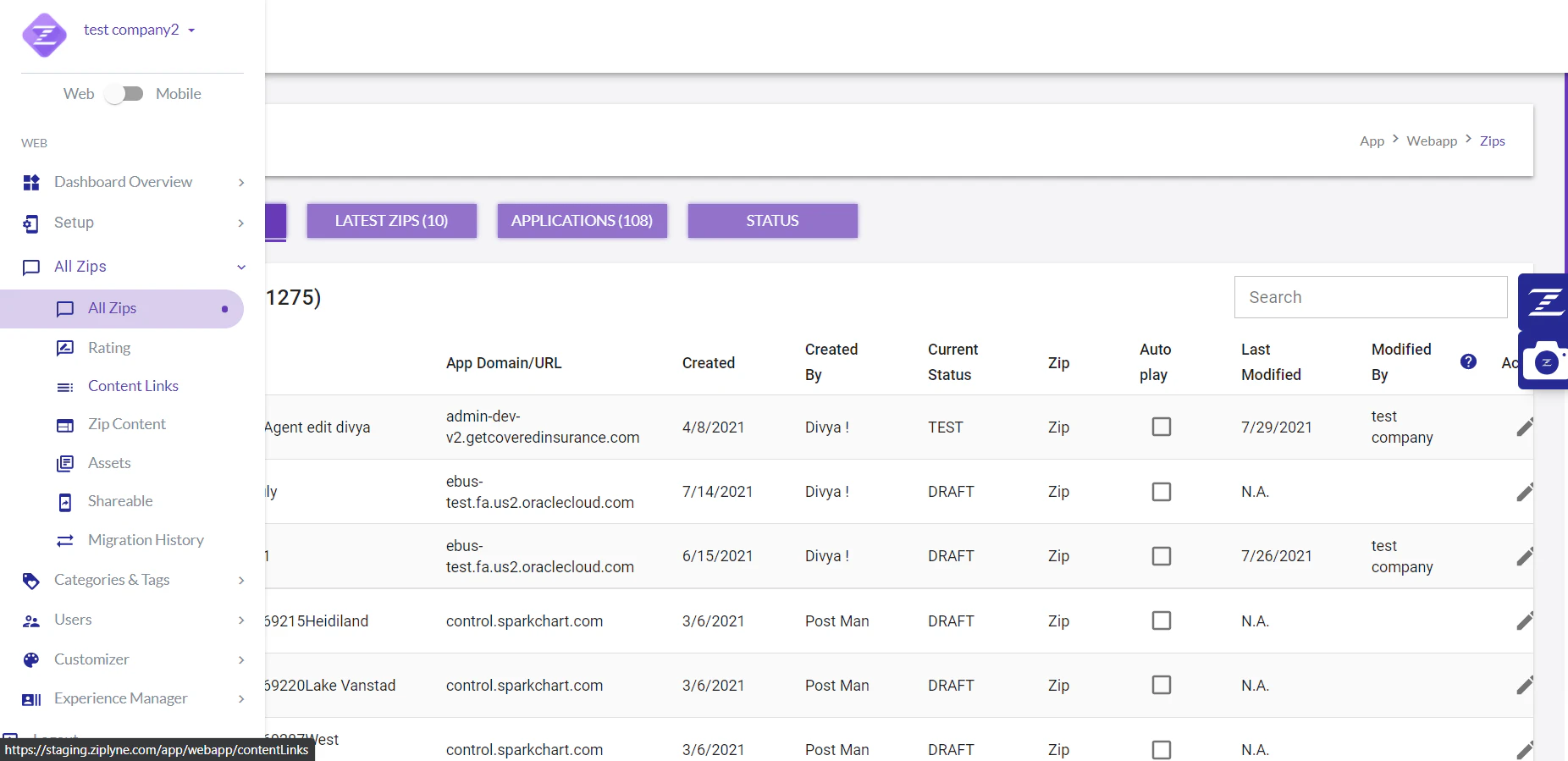Image resolution: width=1568 pixels, height=761 pixels.
Task: Click the Zip link in the TEST row
Action: tap(1058, 427)
